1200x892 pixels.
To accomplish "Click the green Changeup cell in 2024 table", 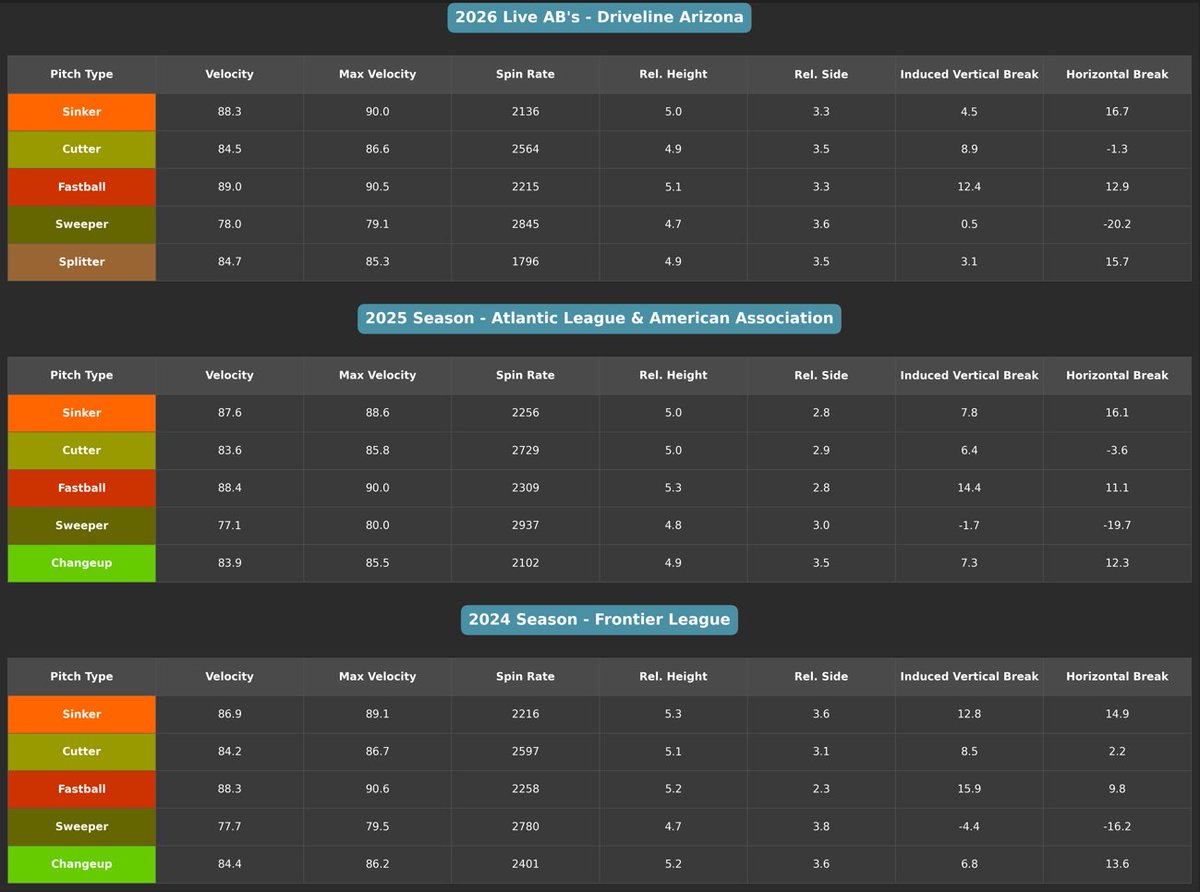I will pyautogui.click(x=82, y=864).
